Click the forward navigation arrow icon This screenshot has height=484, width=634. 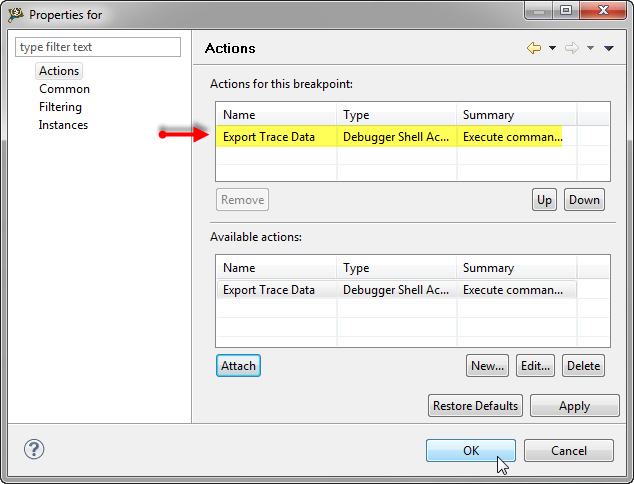point(572,48)
